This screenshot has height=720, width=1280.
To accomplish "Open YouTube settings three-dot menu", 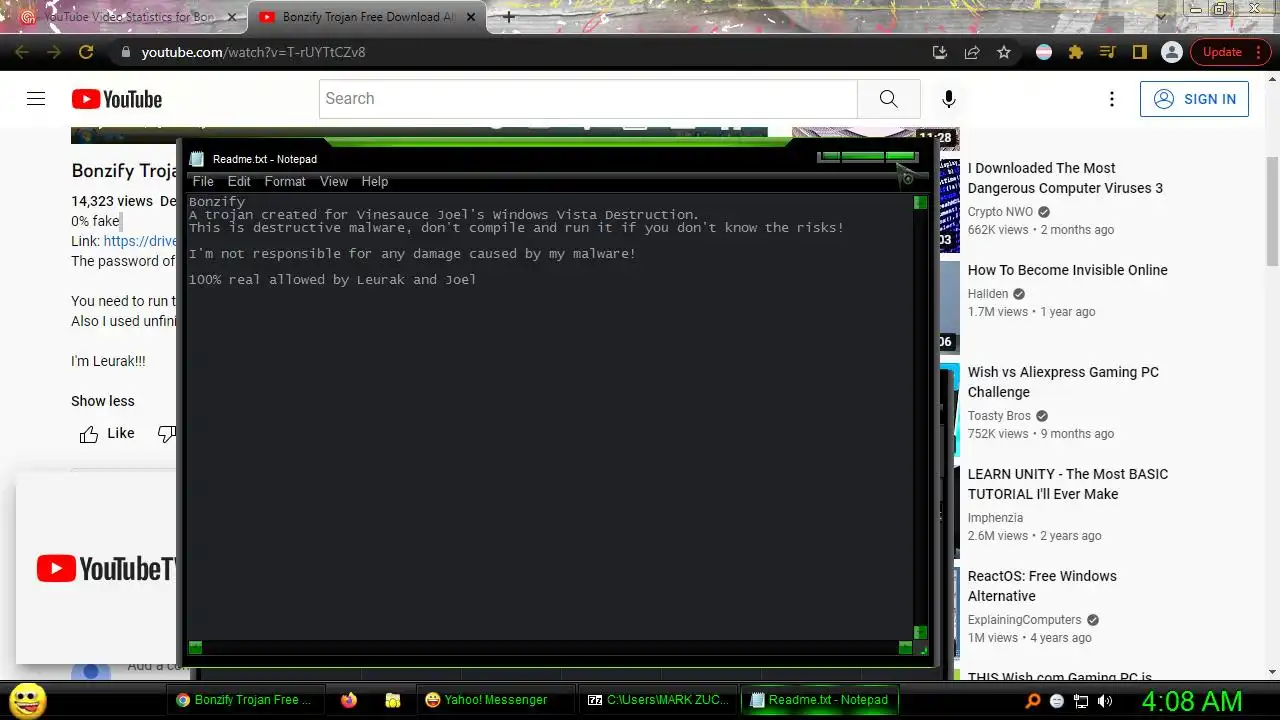I will pyautogui.click(x=1112, y=99).
